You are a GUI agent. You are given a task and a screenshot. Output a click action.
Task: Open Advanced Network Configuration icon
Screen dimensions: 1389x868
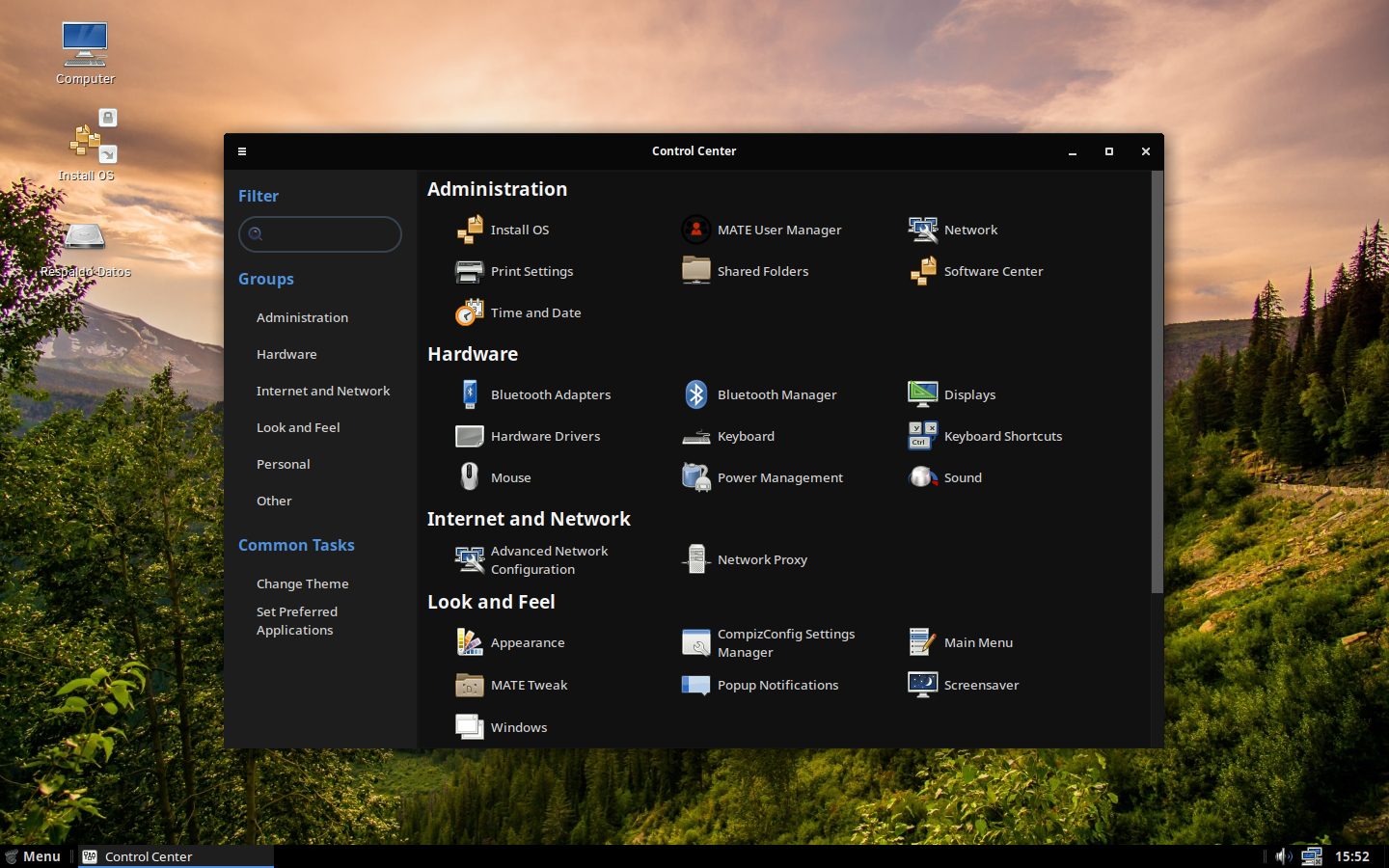pyautogui.click(x=470, y=559)
